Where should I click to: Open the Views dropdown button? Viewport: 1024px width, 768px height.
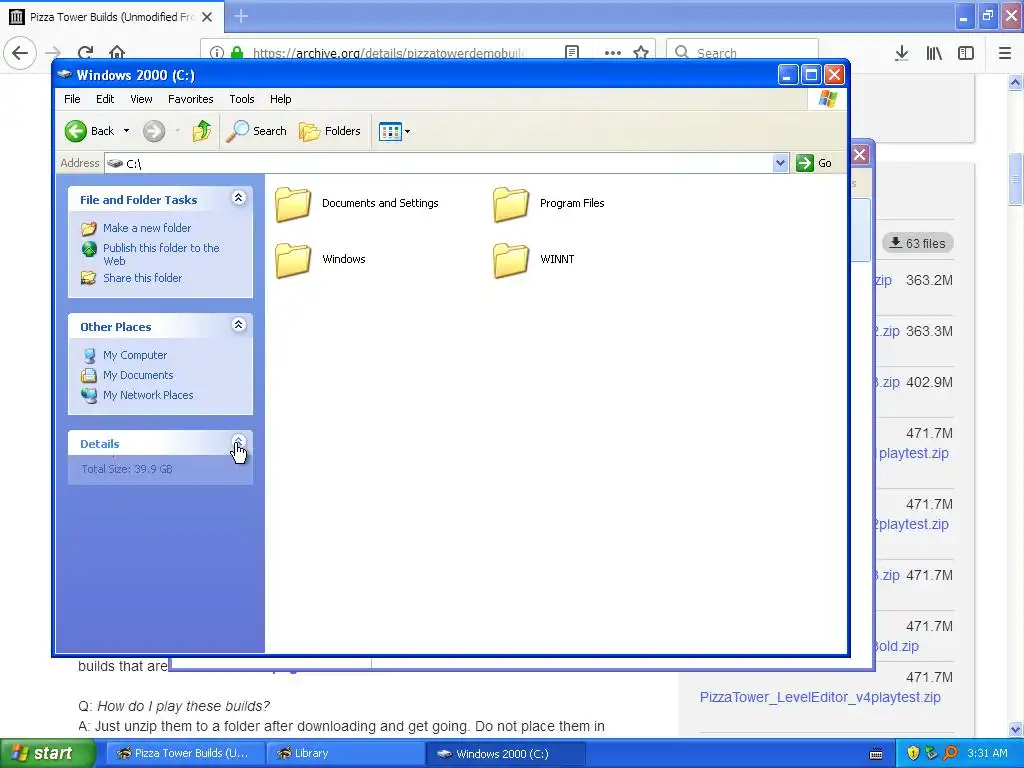pos(394,131)
